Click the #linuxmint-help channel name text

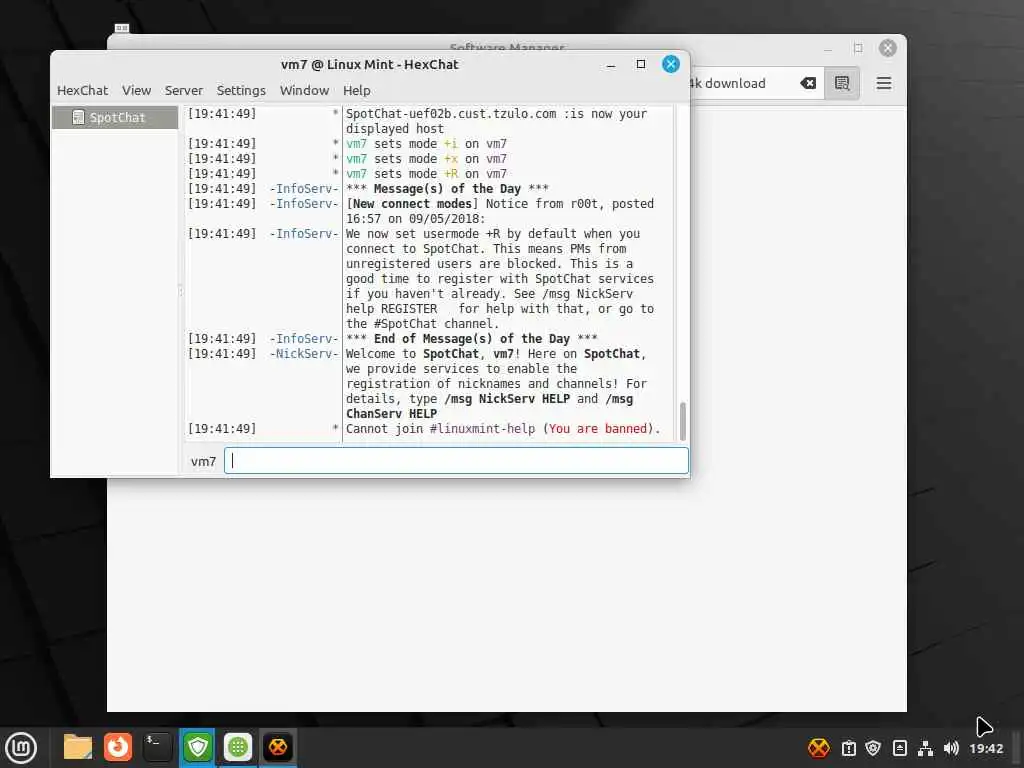[482, 429]
